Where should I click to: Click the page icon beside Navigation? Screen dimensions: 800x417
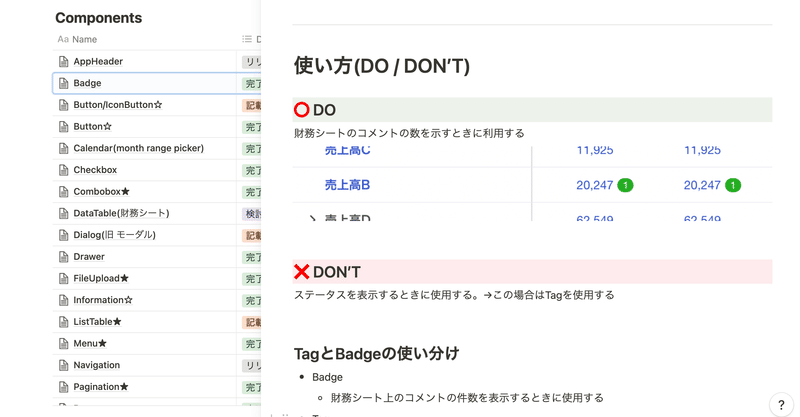pyautogui.click(x=63, y=365)
